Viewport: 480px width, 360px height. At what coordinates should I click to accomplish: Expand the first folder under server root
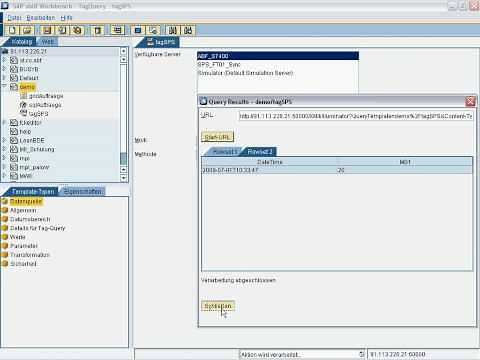(x=4, y=60)
